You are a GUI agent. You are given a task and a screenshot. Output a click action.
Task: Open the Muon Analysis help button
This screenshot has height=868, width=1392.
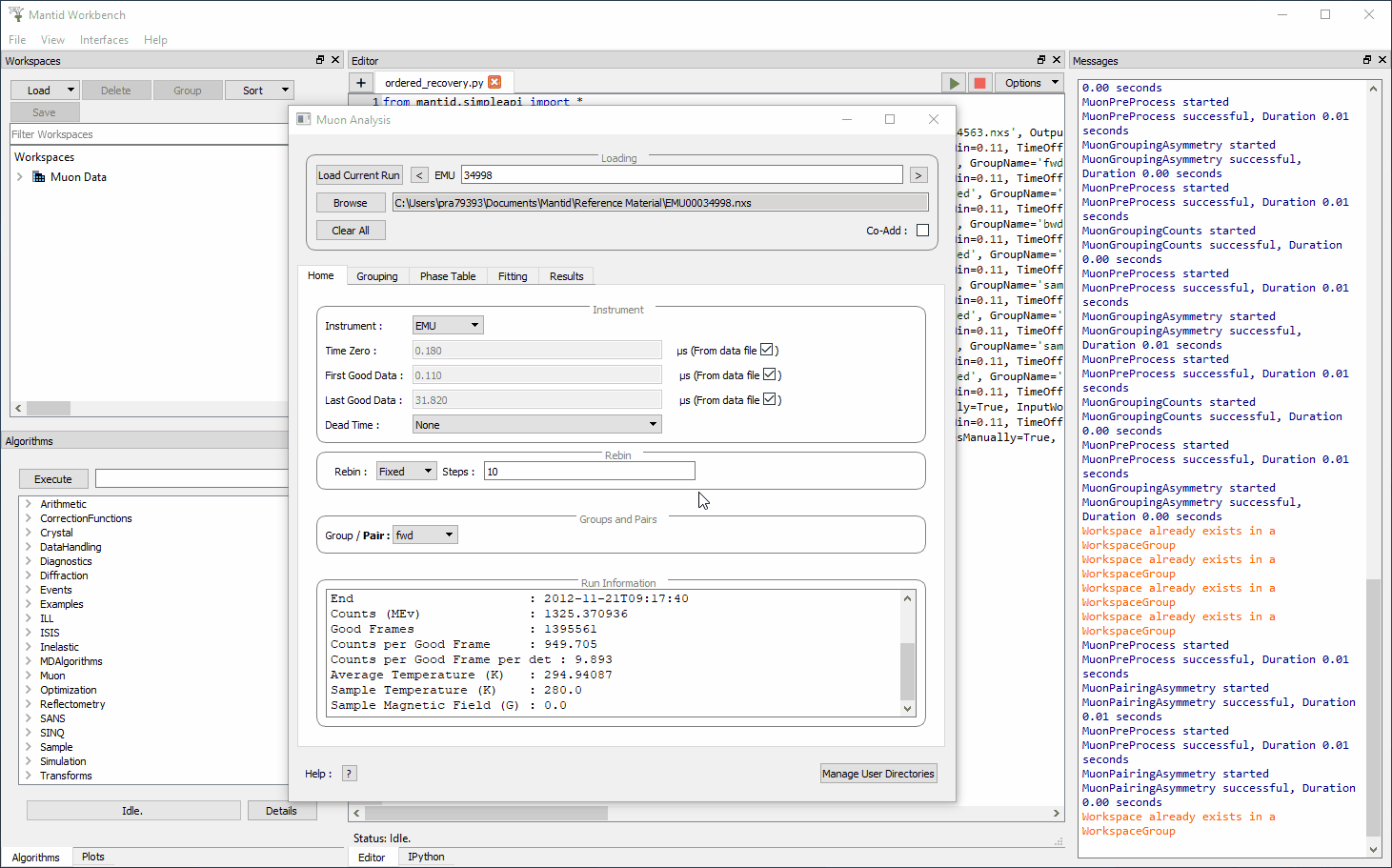point(350,774)
